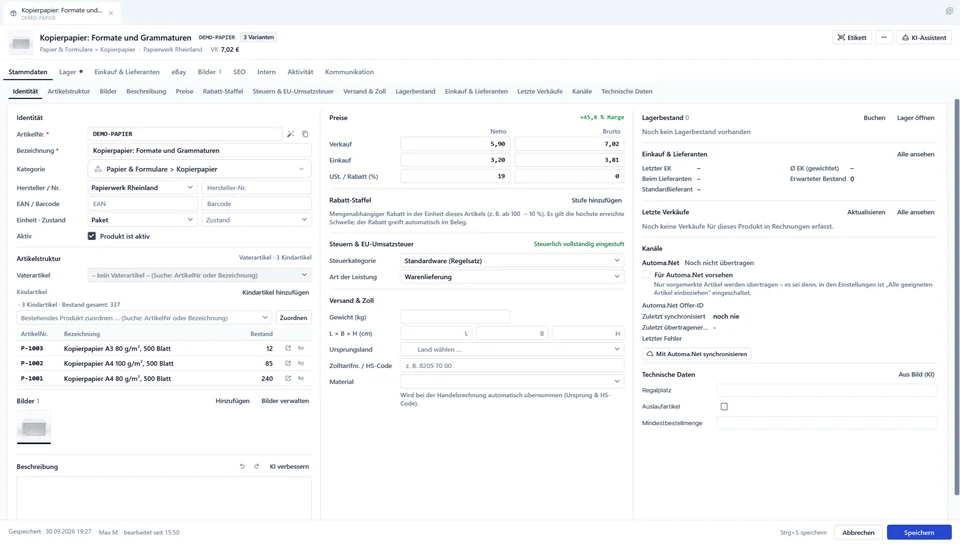This screenshot has height=544, width=960.
Task: Click the Verkauf Netto price field
Action: (455, 144)
